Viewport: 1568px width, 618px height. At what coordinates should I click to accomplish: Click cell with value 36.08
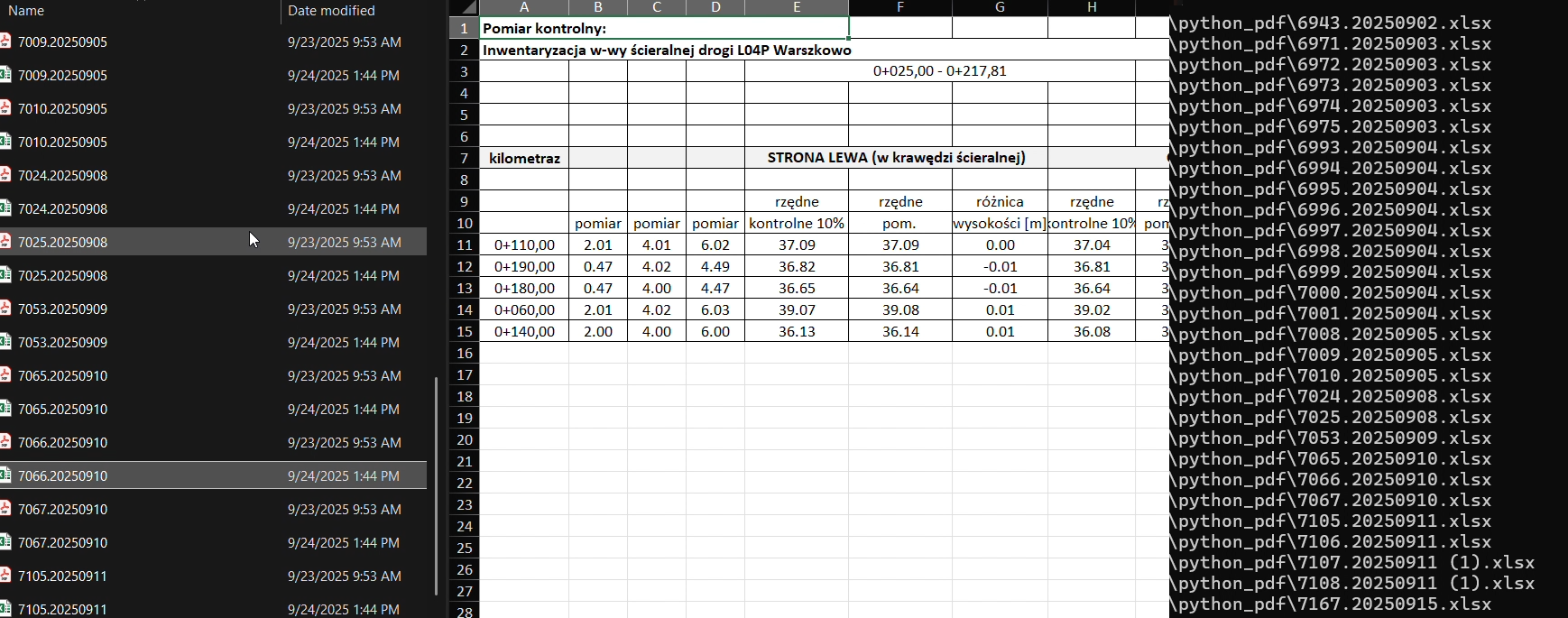(x=1092, y=331)
